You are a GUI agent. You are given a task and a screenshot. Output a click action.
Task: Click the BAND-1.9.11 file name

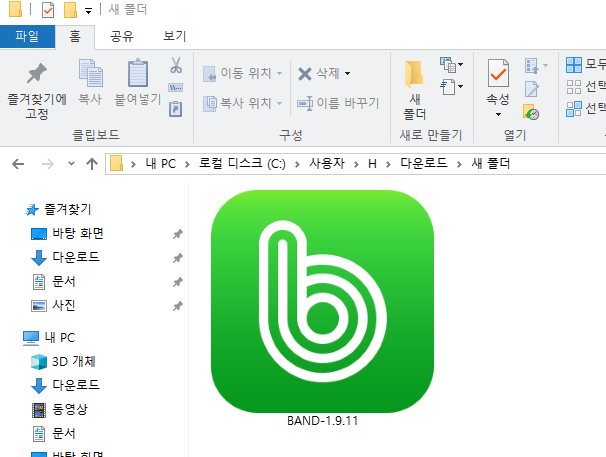pyautogui.click(x=322, y=421)
